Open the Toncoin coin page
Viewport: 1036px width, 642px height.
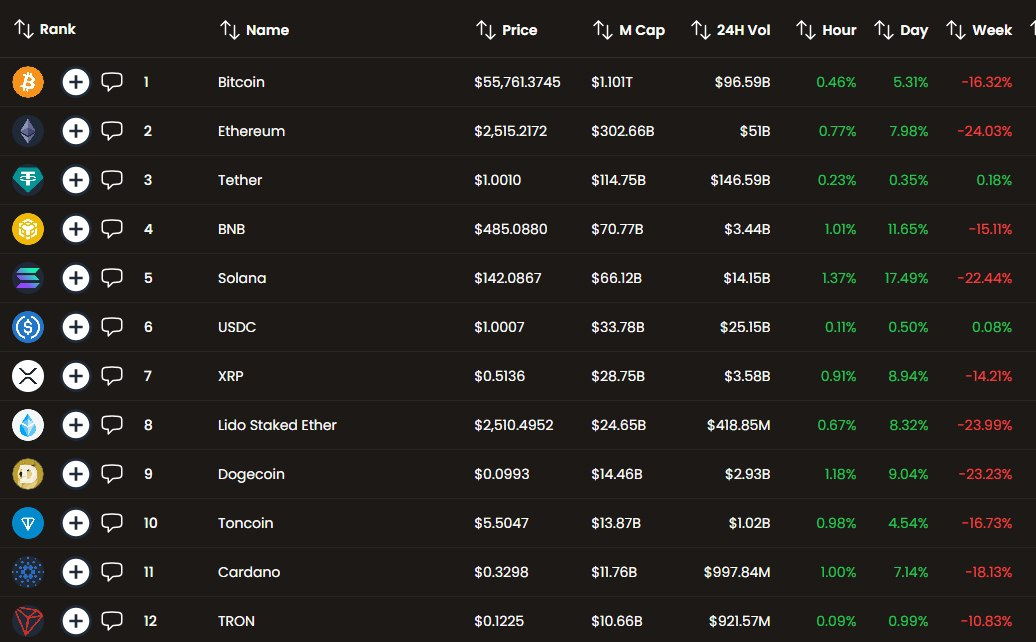(246, 523)
